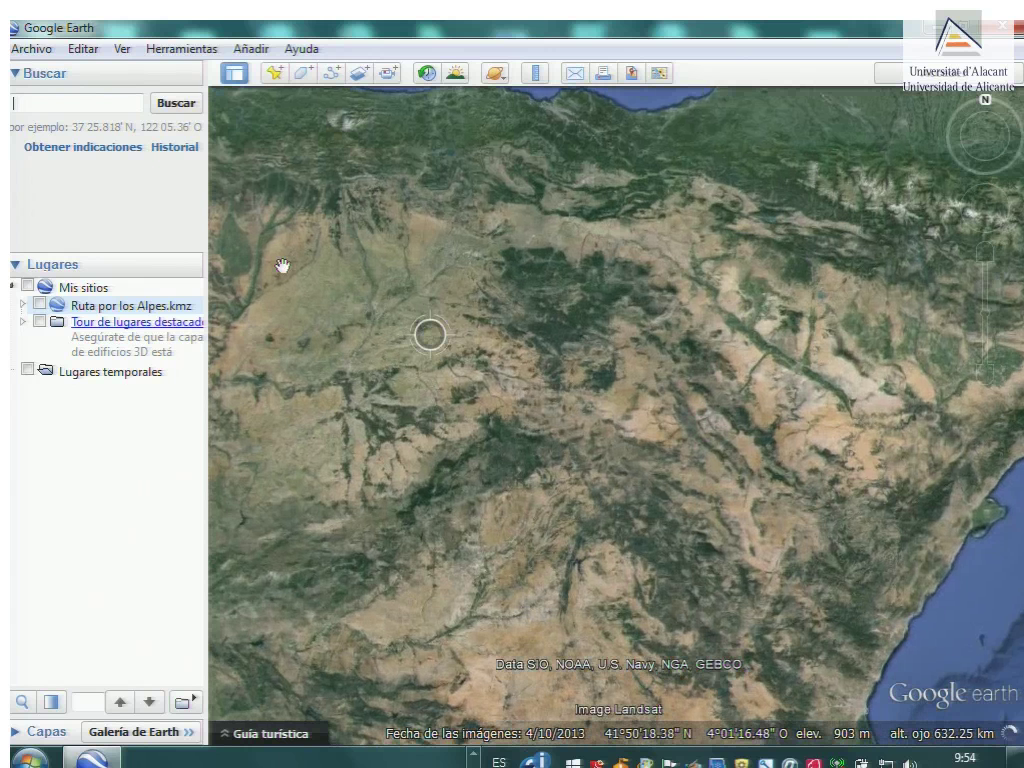Check the Mis sitios checkbox
Image resolution: width=1024 pixels, height=768 pixels.
pos(27,285)
